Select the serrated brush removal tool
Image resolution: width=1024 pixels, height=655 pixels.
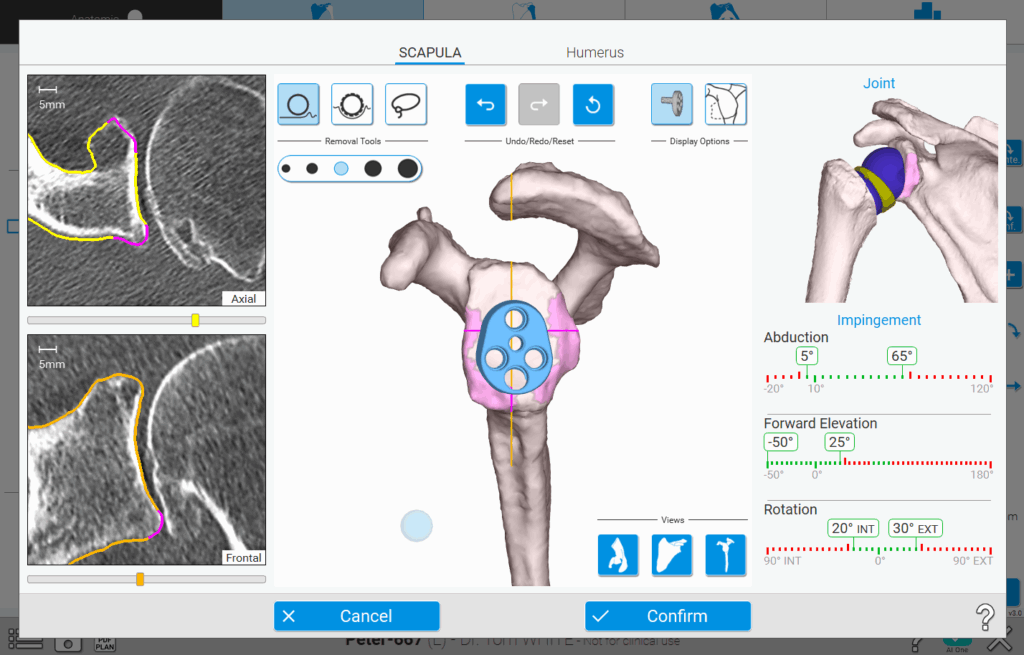pos(351,104)
